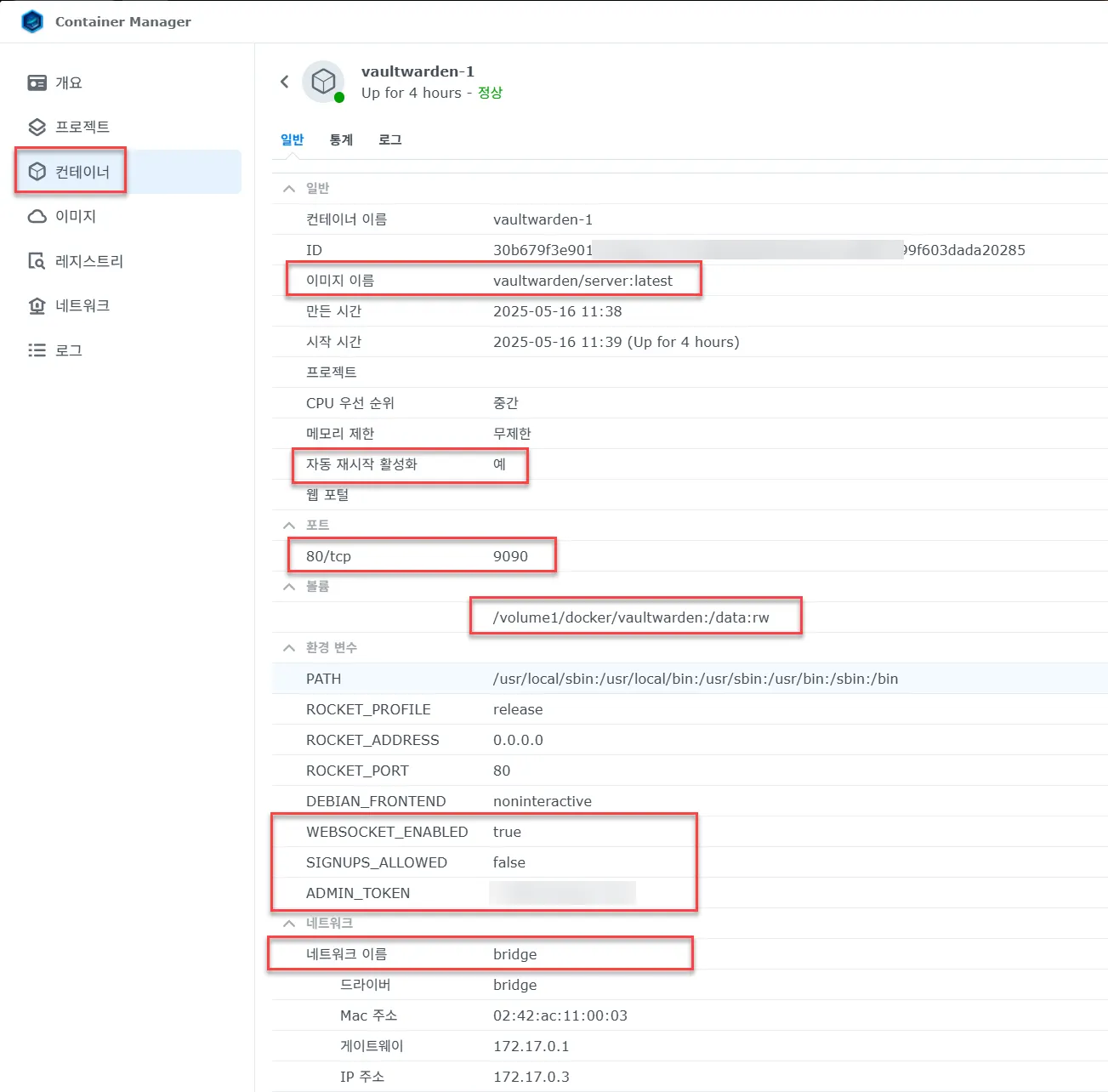Click the 레지스트리 search icon
The width and height of the screenshot is (1108, 1092).
tap(37, 261)
